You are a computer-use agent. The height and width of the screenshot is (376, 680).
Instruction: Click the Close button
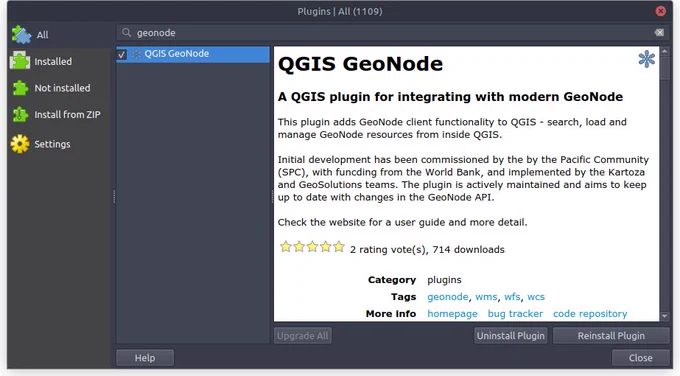(641, 358)
